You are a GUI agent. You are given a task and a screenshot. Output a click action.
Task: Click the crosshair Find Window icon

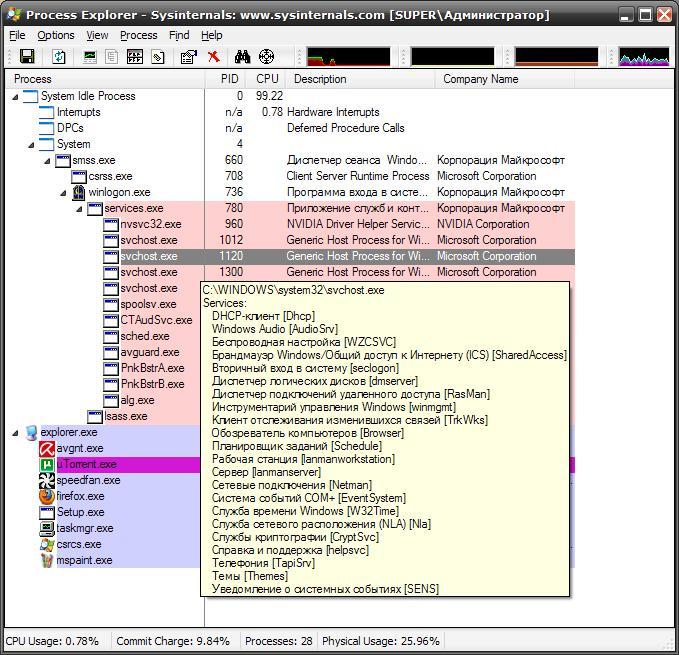point(266,56)
